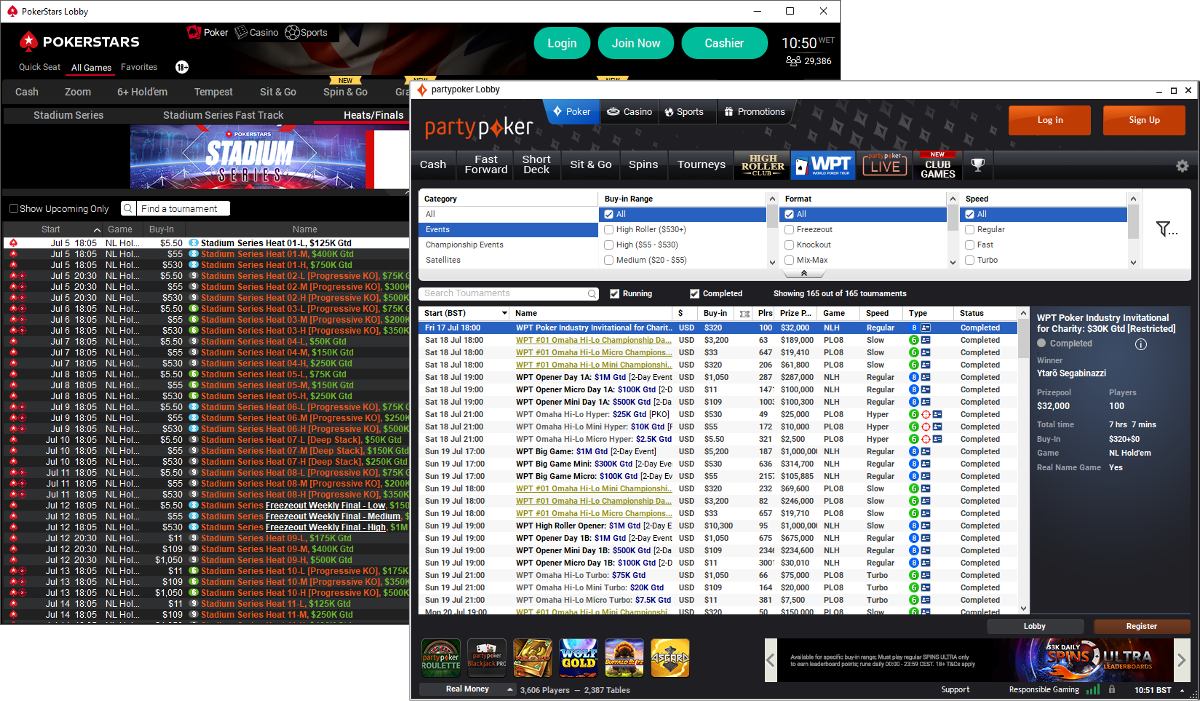Click Log In on partypoker
This screenshot has width=1200, height=701.
click(1050, 120)
